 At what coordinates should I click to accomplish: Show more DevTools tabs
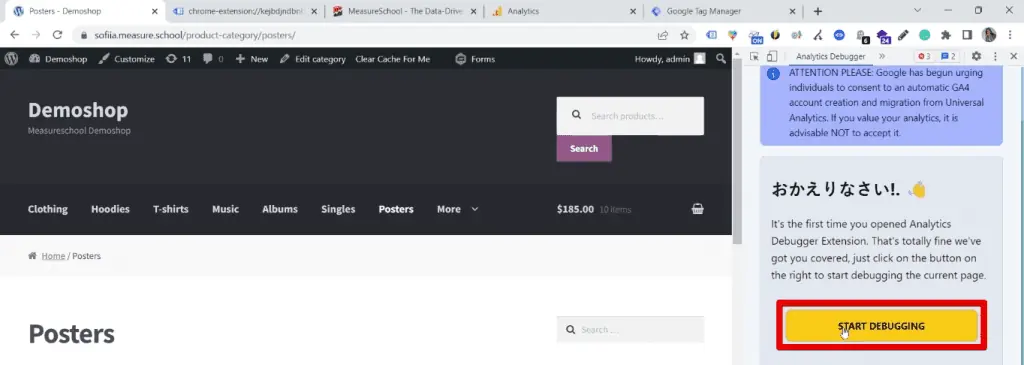click(882, 57)
